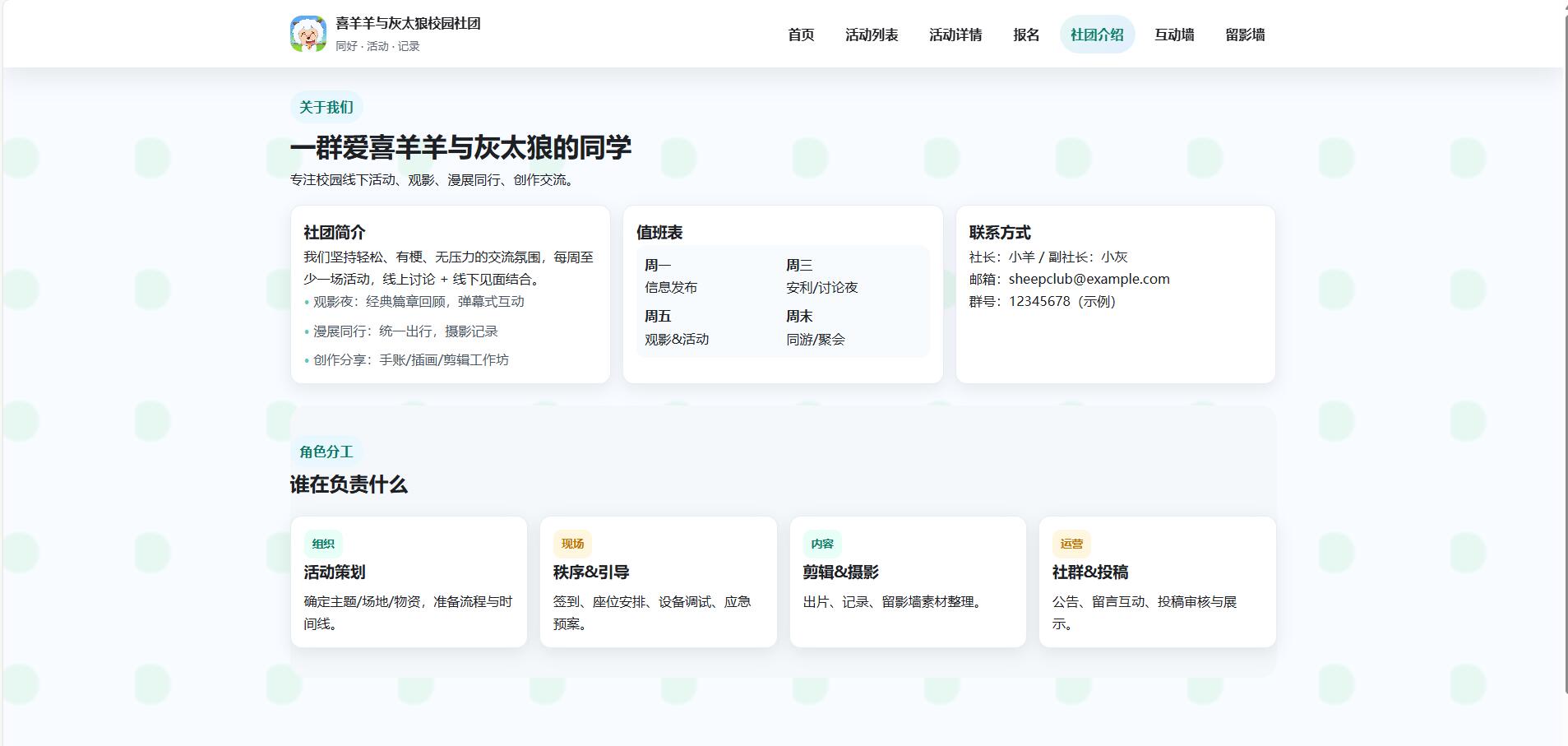Switch to the 活动列表 page
The image size is (1568, 746).
click(x=872, y=35)
